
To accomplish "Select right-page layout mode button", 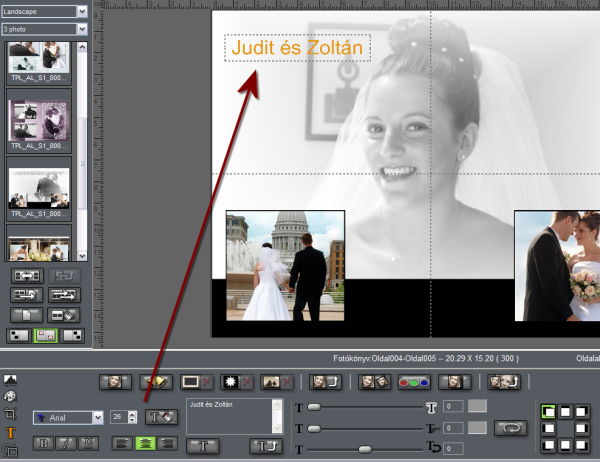I will pyautogui.click(x=72, y=335).
